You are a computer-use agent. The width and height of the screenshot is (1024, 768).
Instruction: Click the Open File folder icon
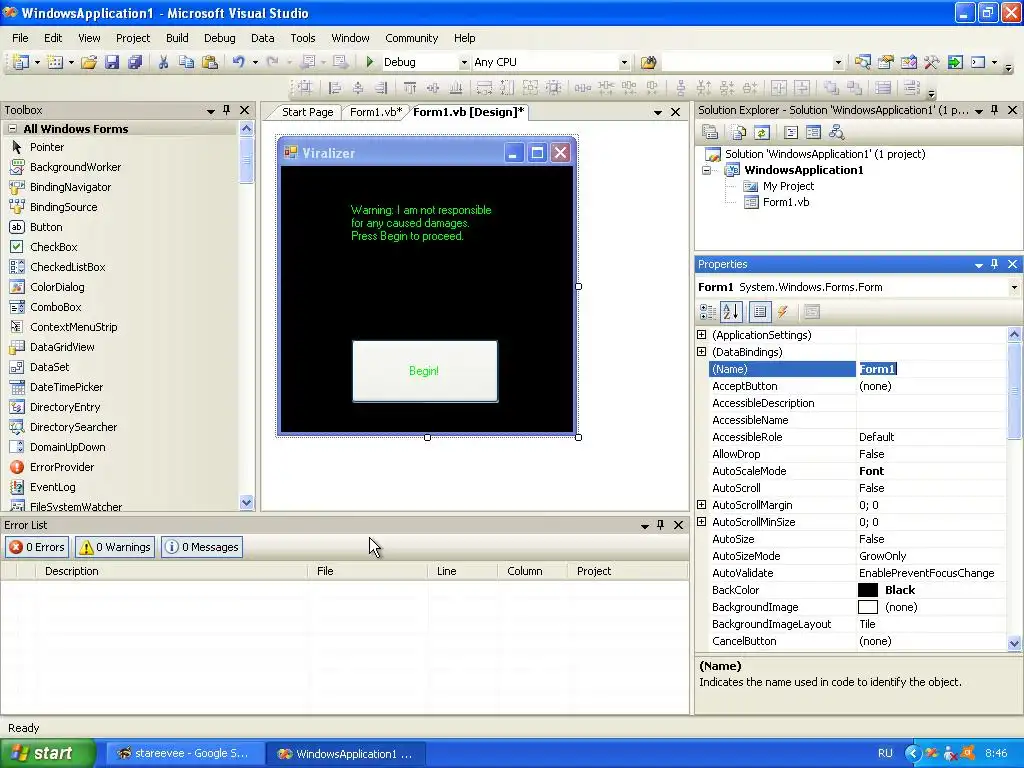pyautogui.click(x=89, y=62)
